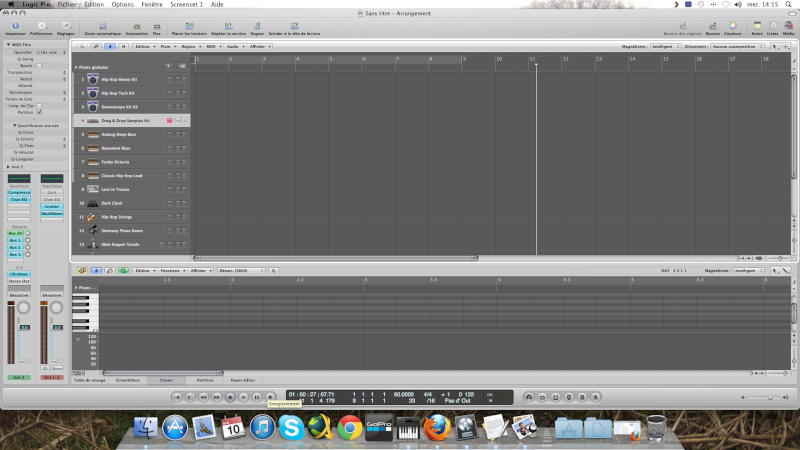Open the Couleurs palette icon
This screenshot has height=450, width=800.
point(733,26)
